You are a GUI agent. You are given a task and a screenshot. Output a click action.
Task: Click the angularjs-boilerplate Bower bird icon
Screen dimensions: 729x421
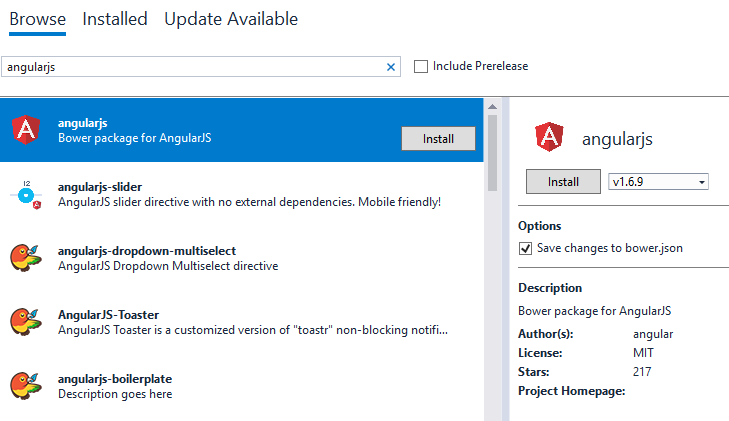(x=25, y=385)
